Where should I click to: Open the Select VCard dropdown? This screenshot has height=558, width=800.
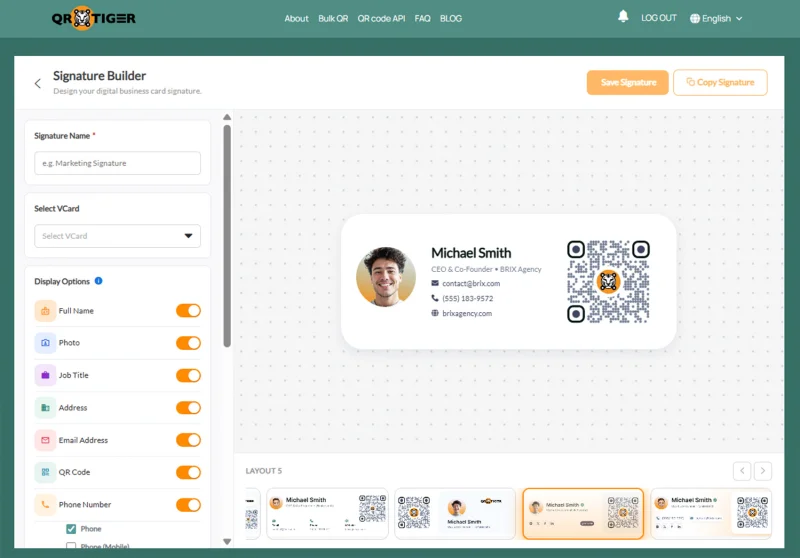coord(117,236)
